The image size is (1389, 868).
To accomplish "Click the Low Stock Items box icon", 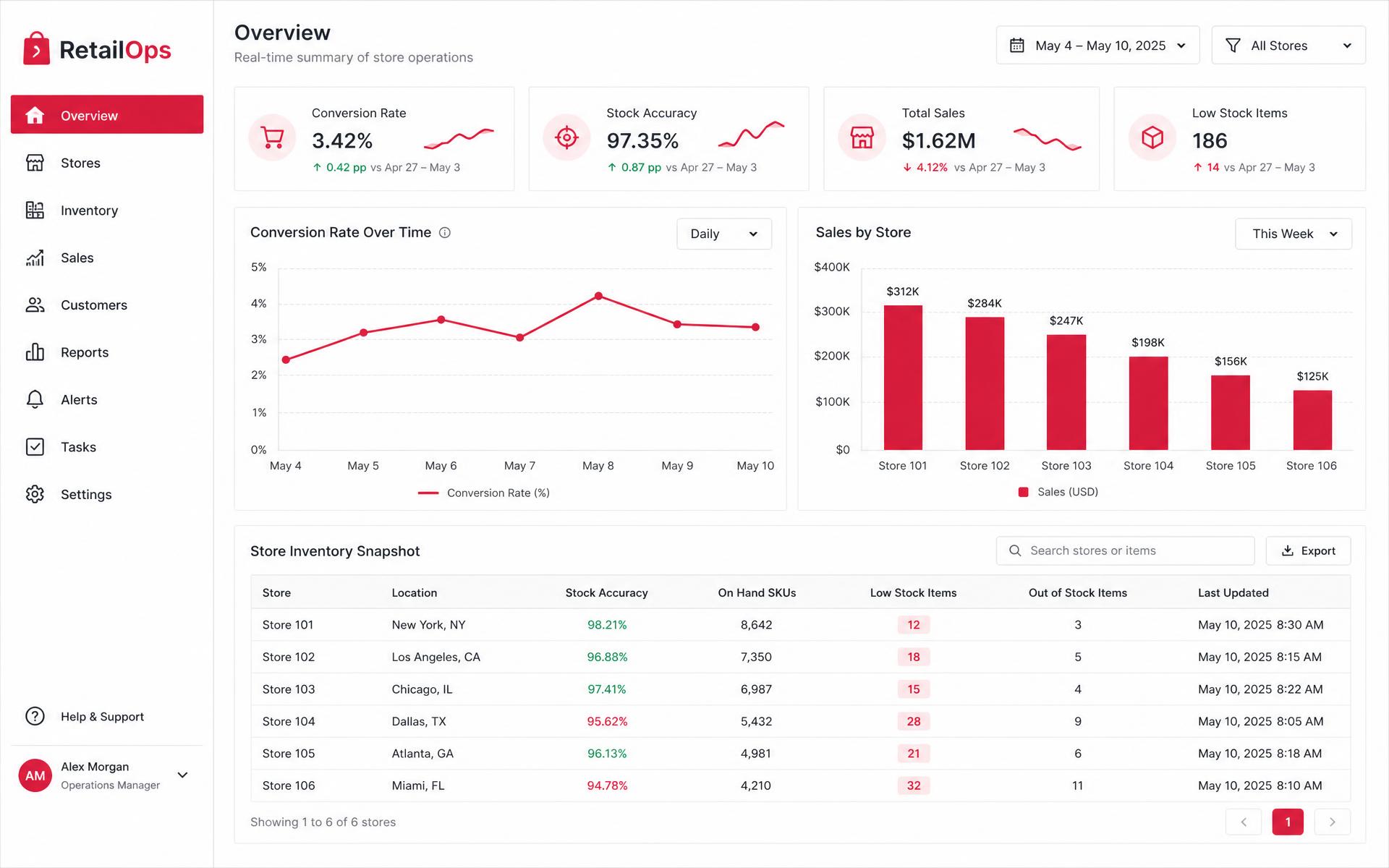I will pos(1152,137).
